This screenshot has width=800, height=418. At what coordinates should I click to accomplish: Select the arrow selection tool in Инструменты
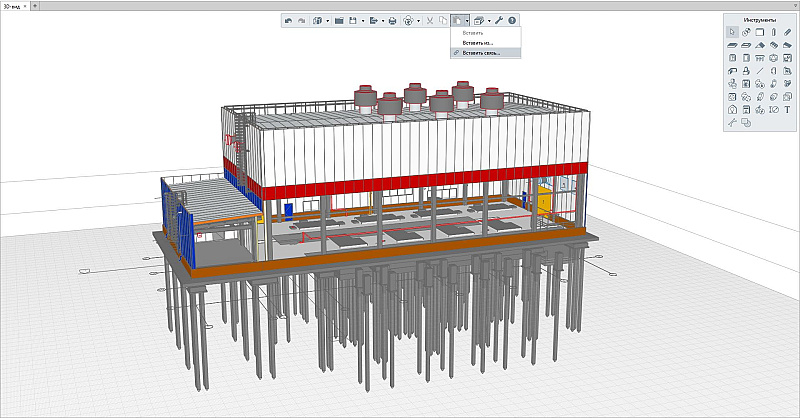pos(732,32)
